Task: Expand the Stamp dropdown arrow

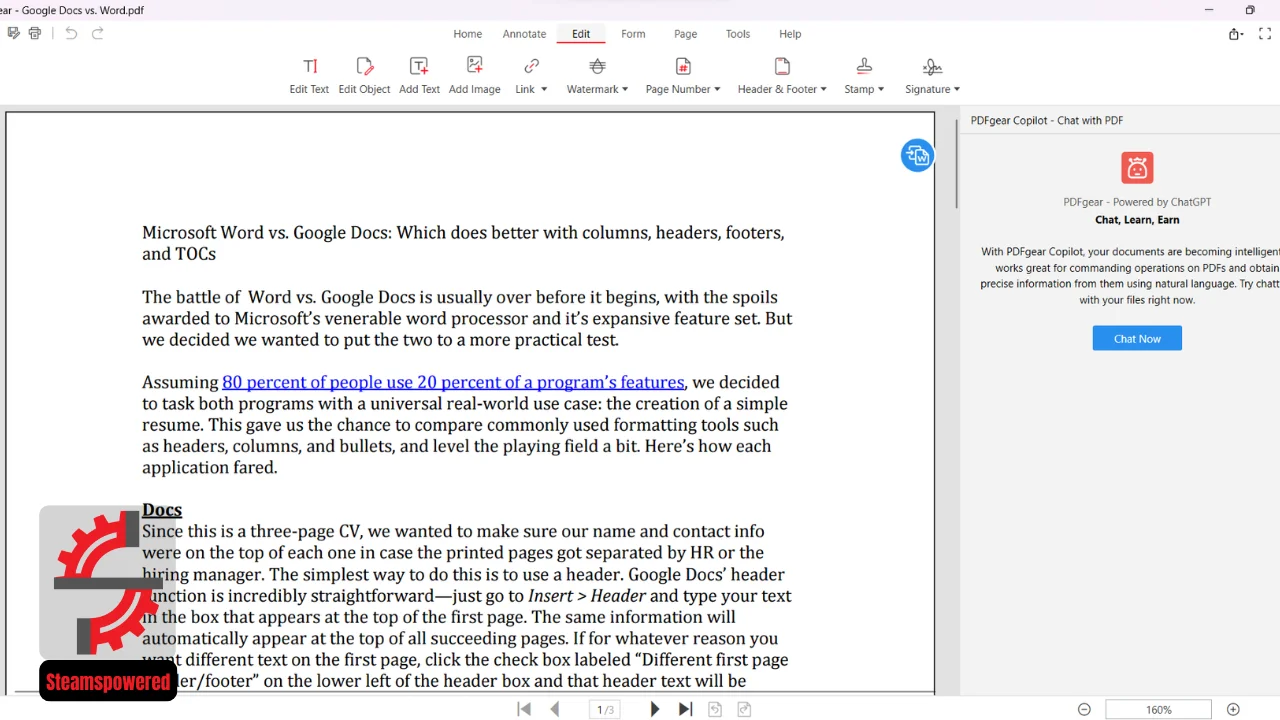Action: [880, 89]
